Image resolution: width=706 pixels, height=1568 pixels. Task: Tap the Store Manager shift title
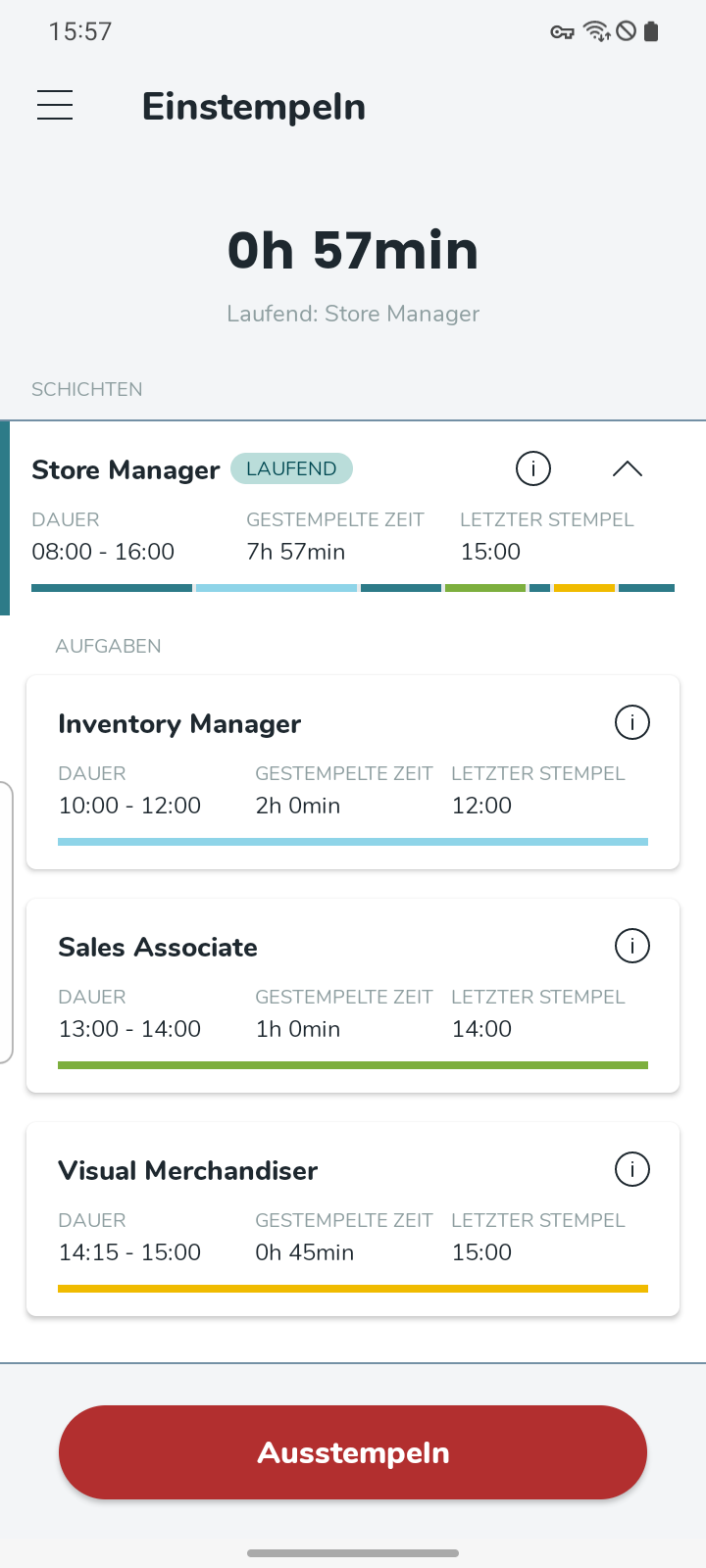(126, 469)
